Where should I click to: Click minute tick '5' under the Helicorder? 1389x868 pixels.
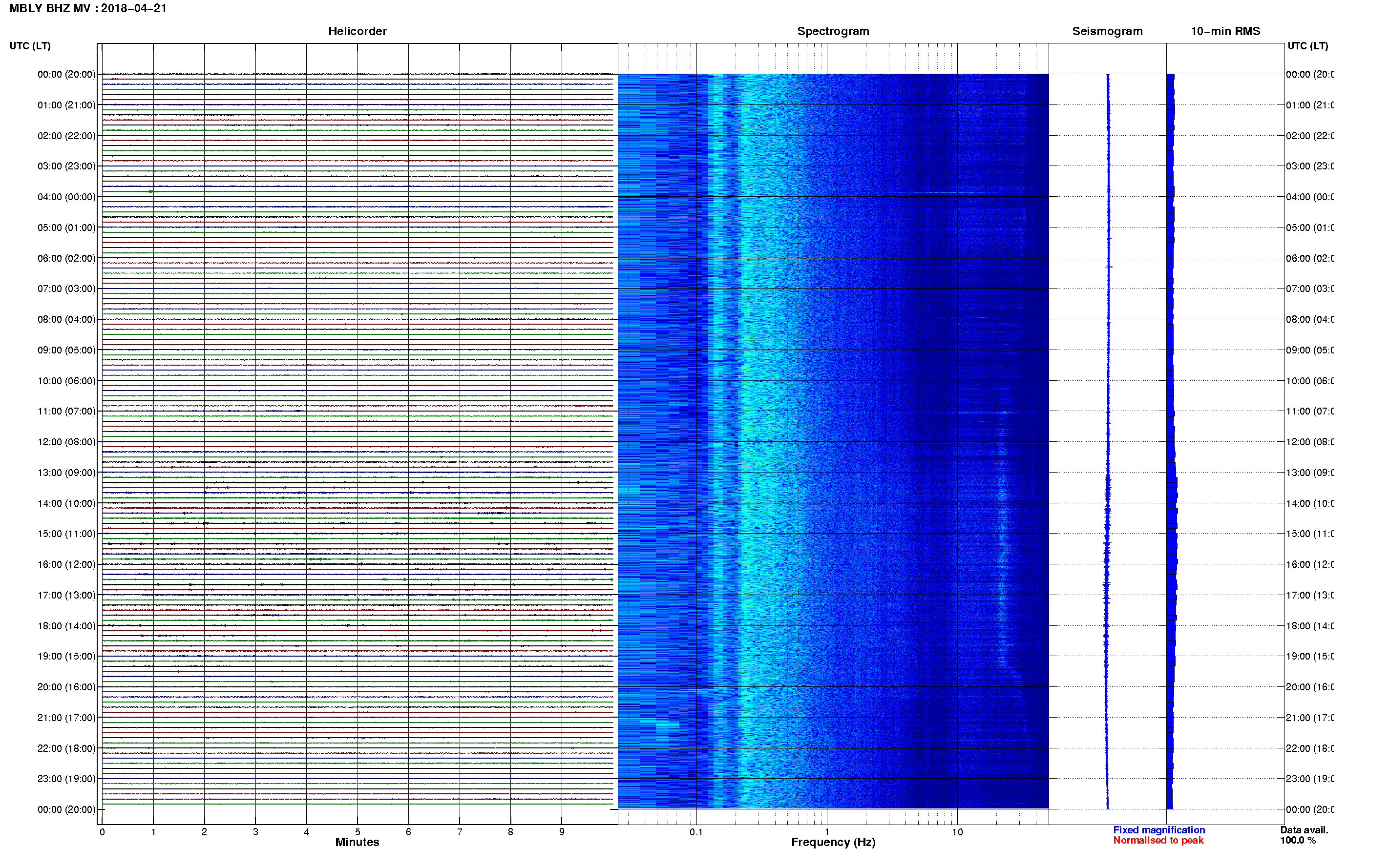pos(358,832)
